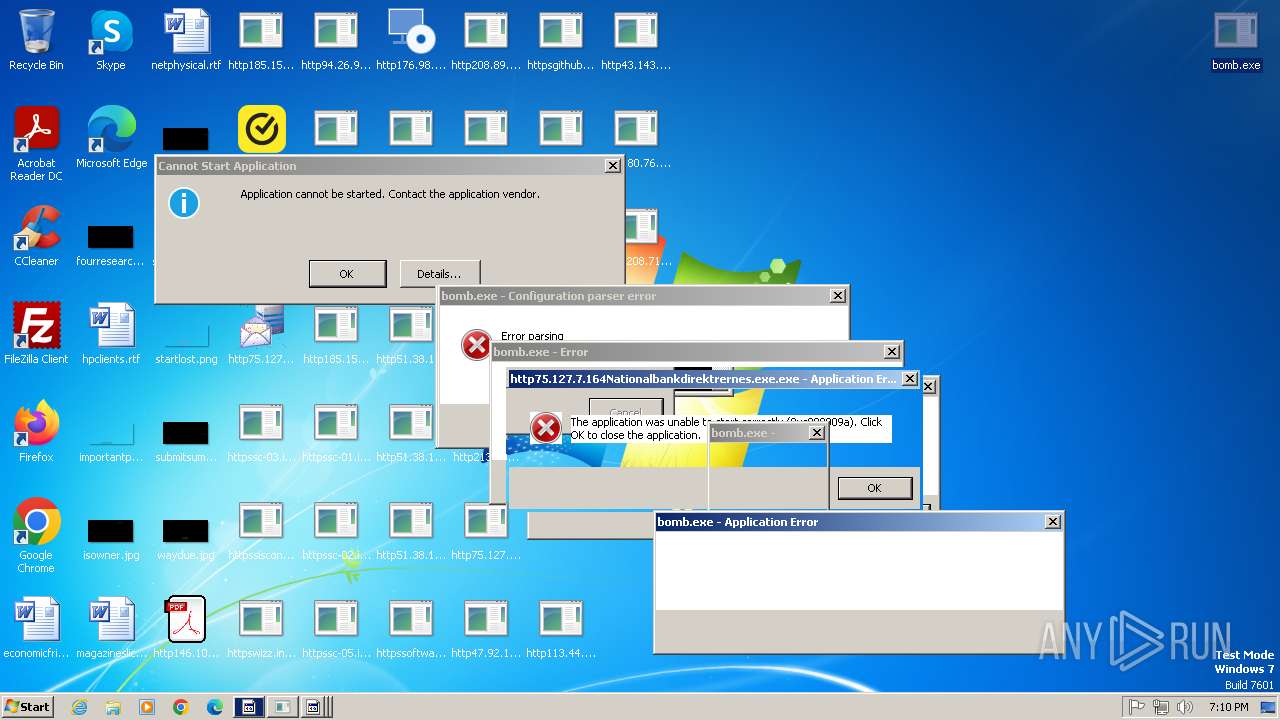Select the magazineslic Word document

coord(111,629)
